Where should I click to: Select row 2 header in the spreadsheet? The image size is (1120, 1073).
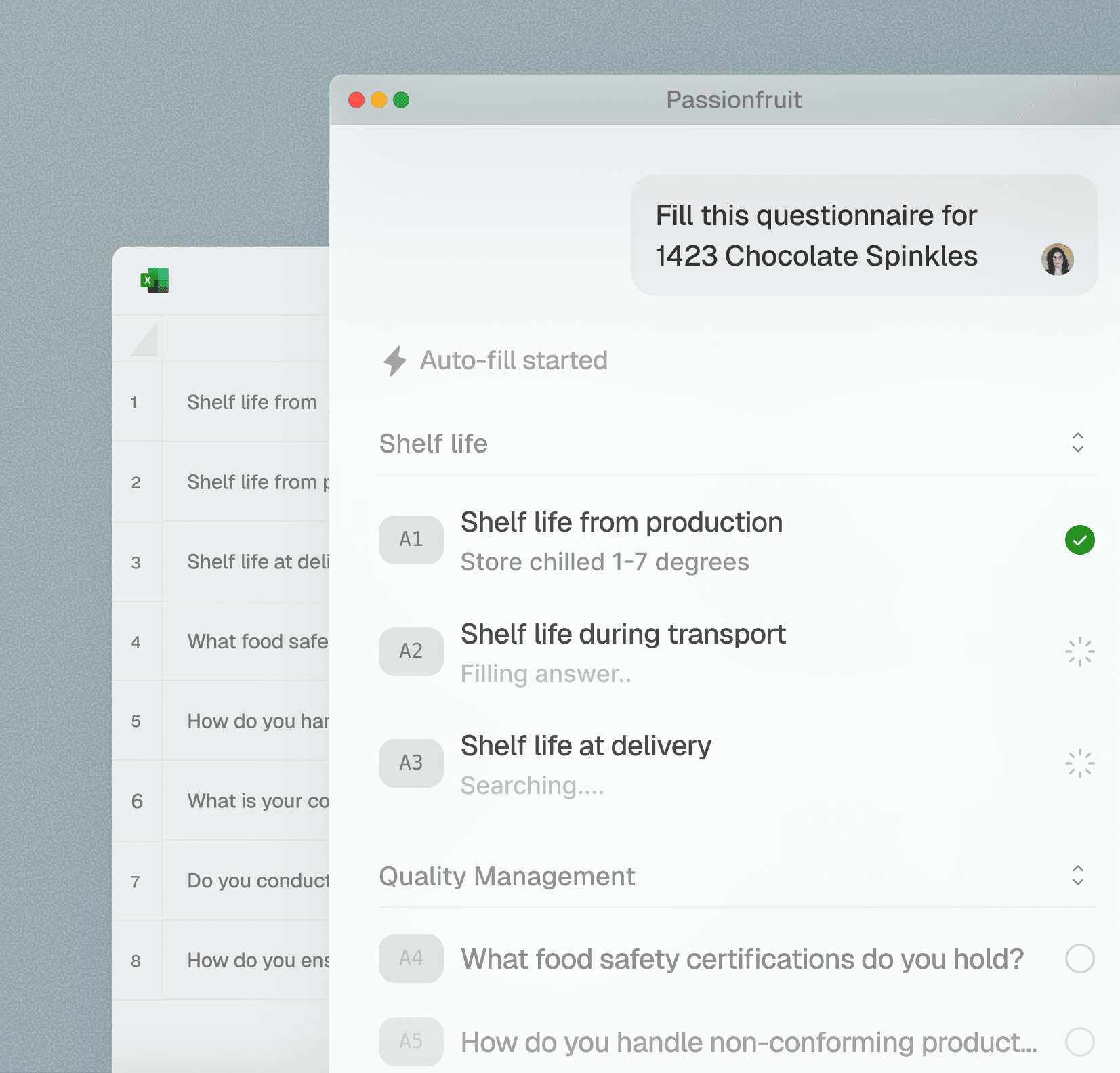(x=138, y=482)
